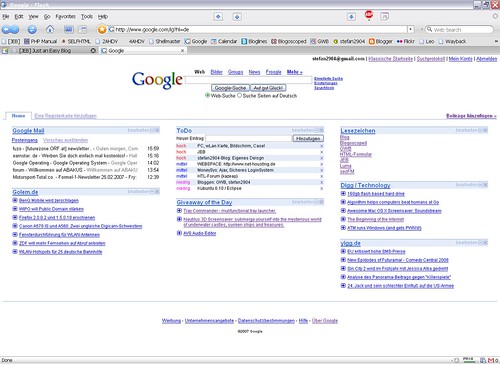
Task: Open the address bar history dropdown
Action: 411,30
